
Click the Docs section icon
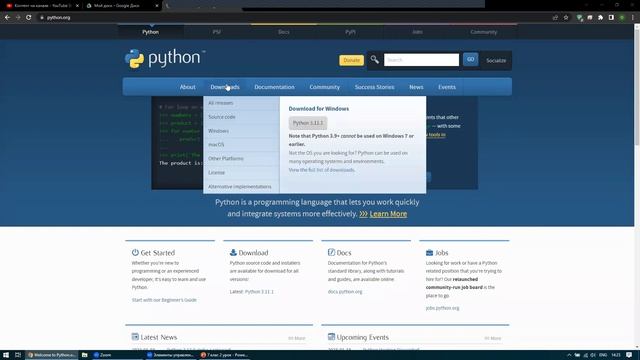(x=331, y=252)
